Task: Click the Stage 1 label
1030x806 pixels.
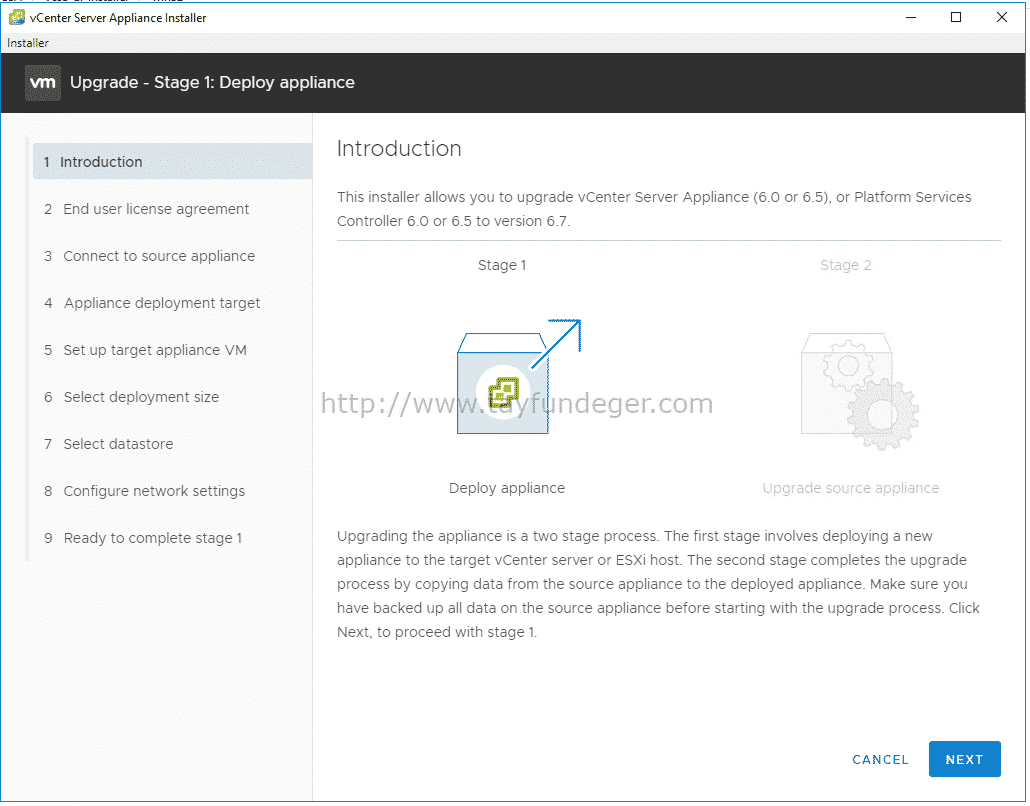Action: pyautogui.click(x=502, y=265)
